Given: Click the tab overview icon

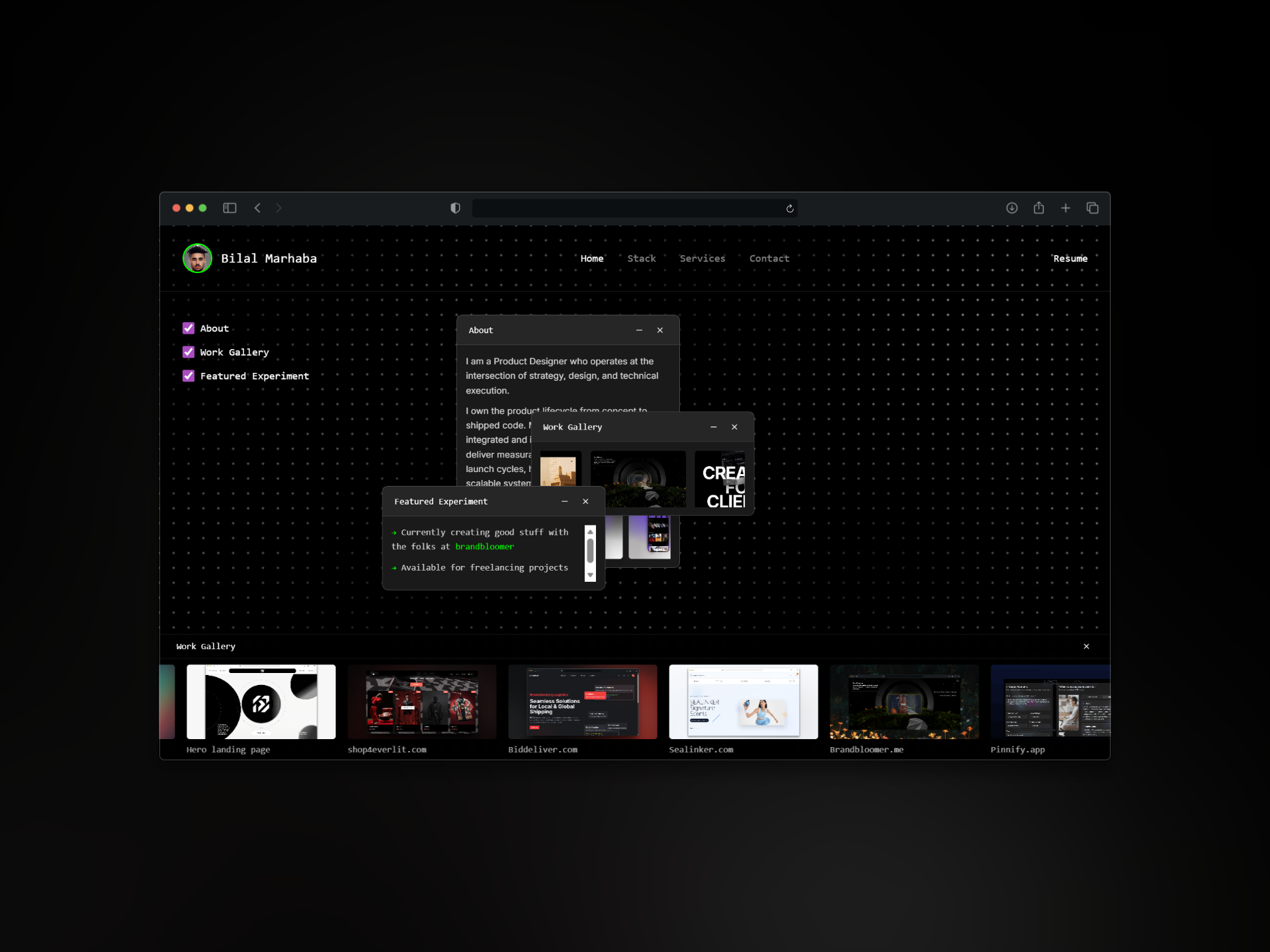Looking at the screenshot, I should click(x=1092, y=208).
